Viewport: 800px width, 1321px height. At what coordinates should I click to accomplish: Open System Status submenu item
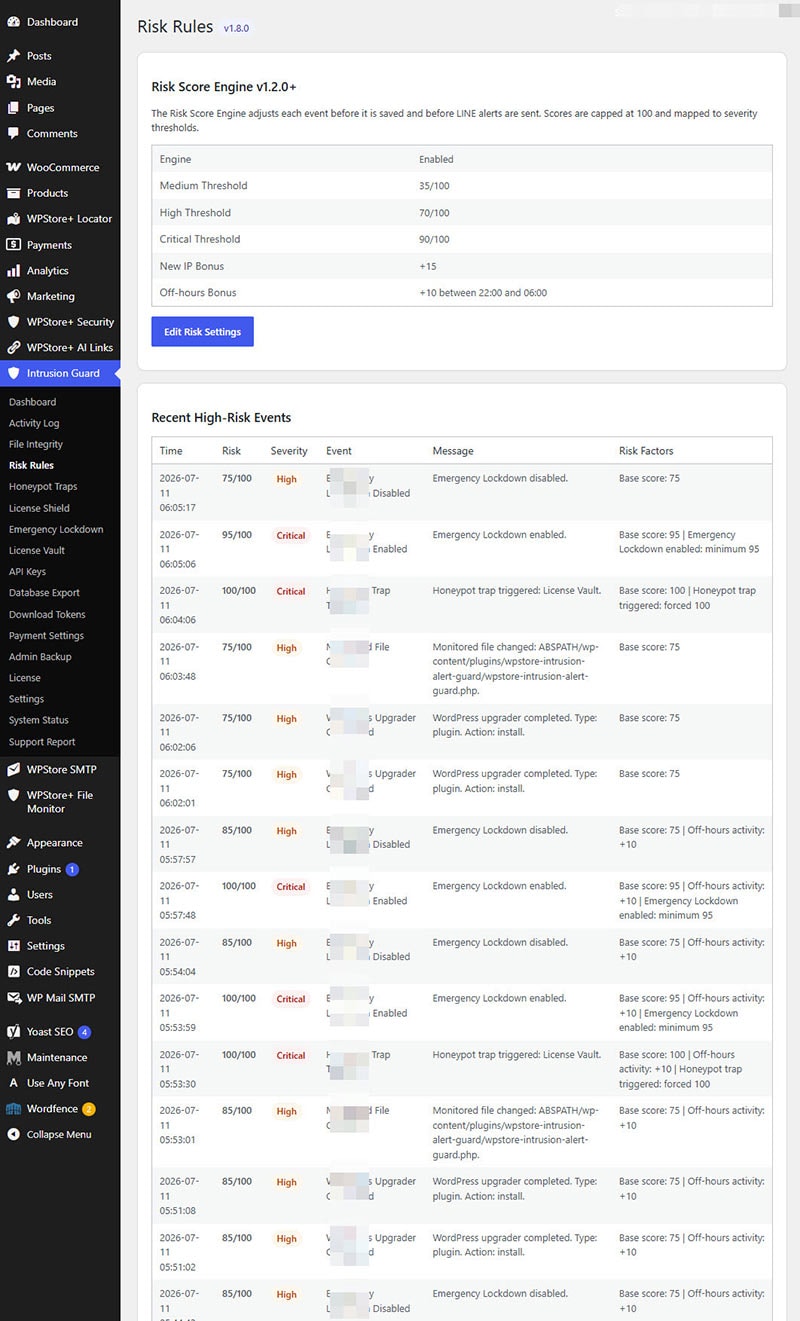pyautogui.click(x=38, y=720)
